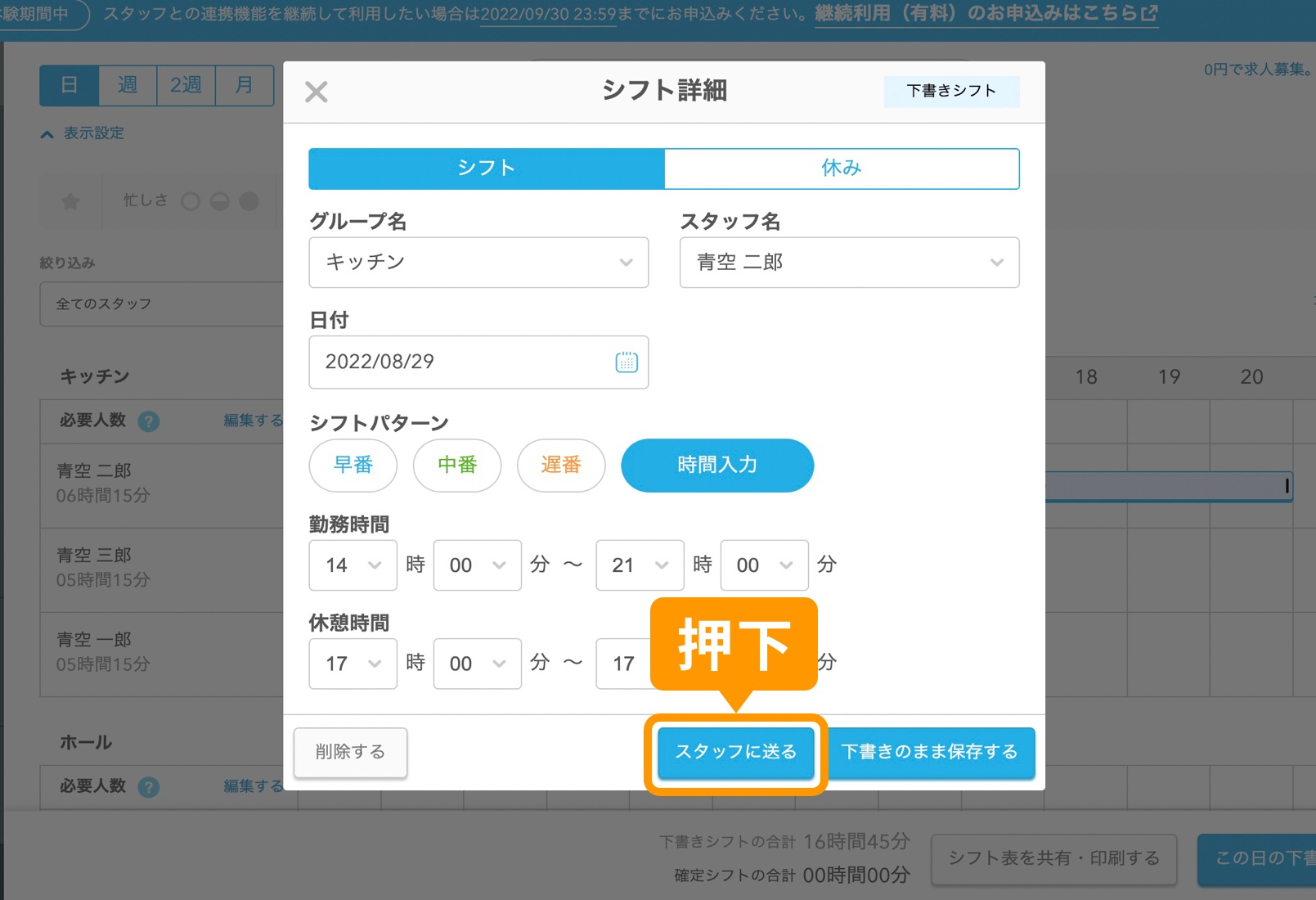Click the help icon beside ホール 必要人数
Screen dimensions: 1316x900
[148, 787]
